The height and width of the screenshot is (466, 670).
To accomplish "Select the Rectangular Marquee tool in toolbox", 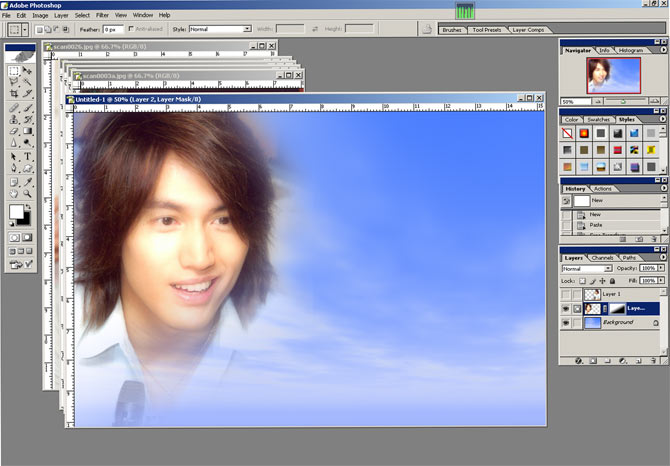I will 14,71.
